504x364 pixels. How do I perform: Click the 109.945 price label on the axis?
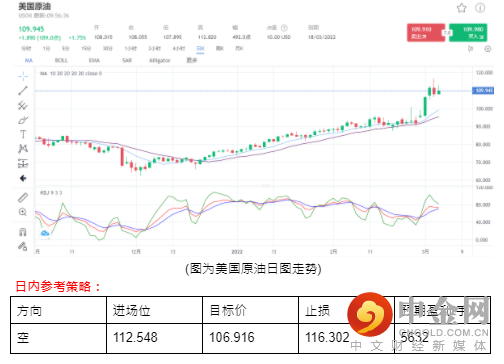(483, 90)
